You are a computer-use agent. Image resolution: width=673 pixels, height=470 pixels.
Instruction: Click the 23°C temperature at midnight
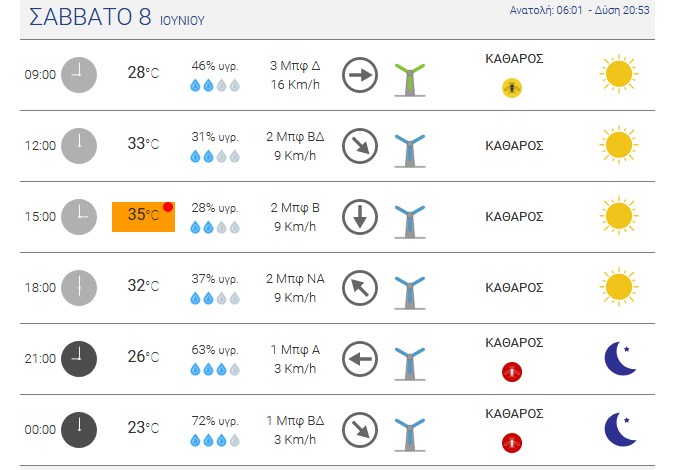coord(143,428)
